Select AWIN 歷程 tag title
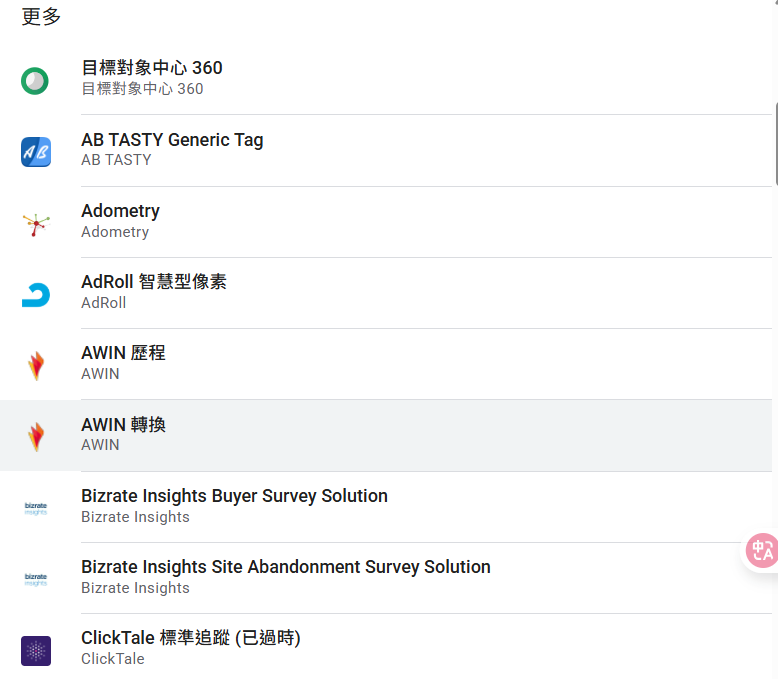Screen dimensions: 778x679 point(123,353)
